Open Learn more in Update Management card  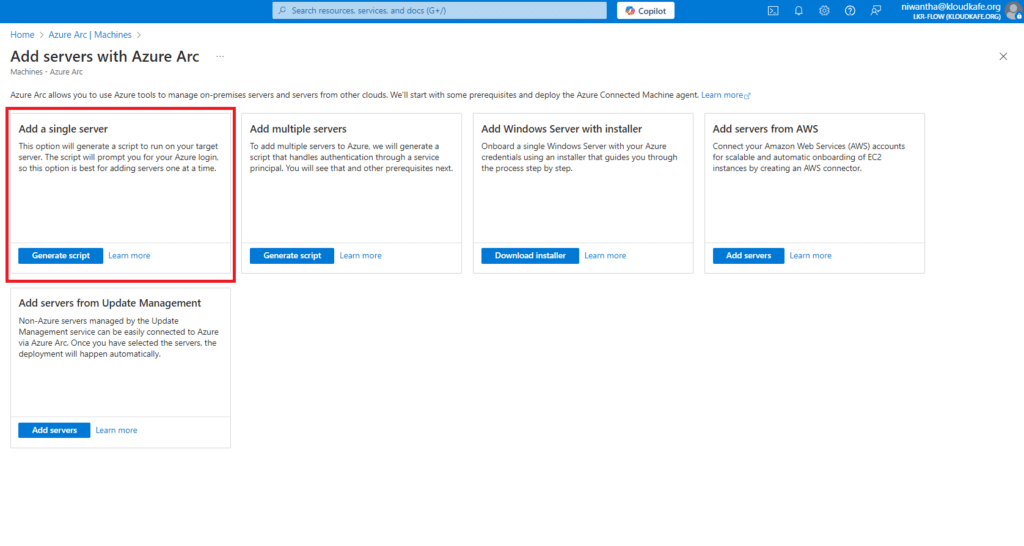[x=116, y=430]
